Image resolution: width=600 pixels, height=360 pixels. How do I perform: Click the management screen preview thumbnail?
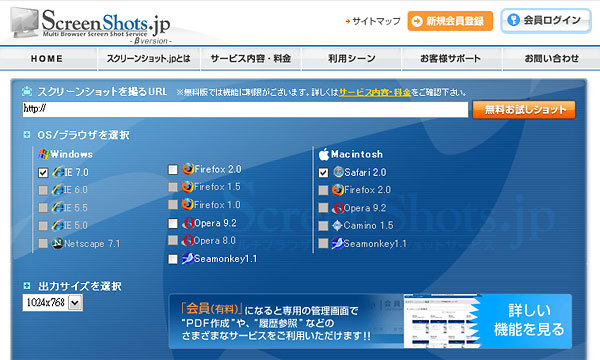(x=442, y=321)
